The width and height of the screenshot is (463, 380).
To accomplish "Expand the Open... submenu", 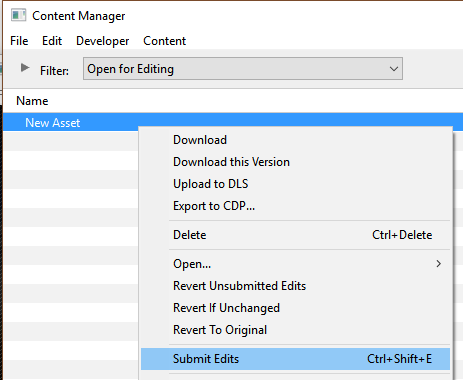I will (x=295, y=264).
